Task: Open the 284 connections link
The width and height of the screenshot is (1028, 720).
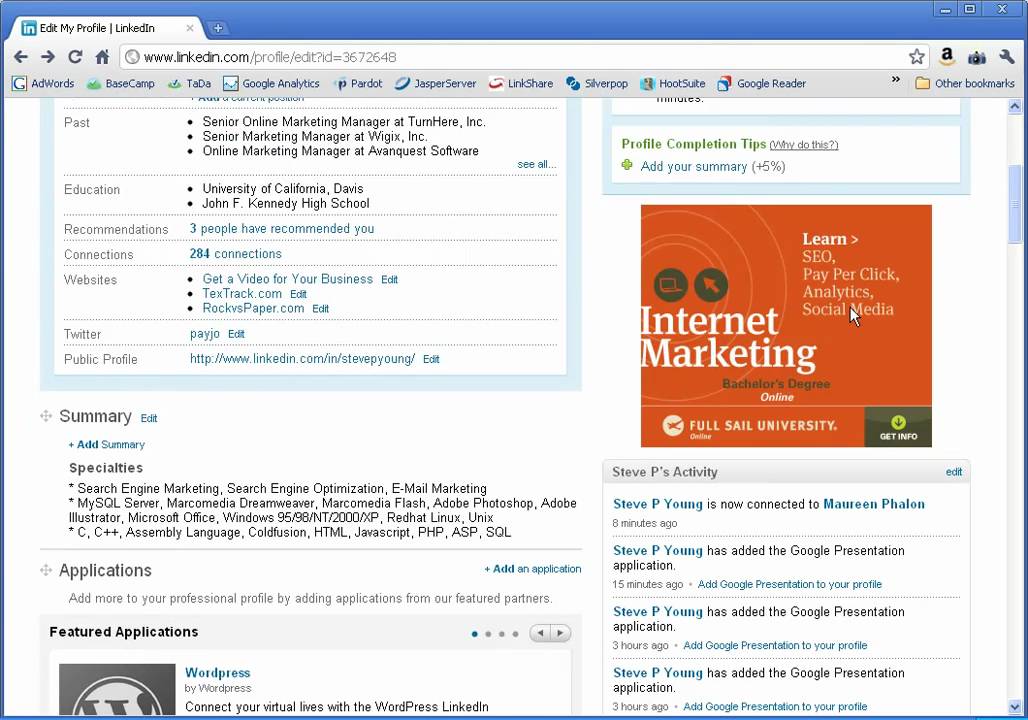Action: click(x=235, y=254)
